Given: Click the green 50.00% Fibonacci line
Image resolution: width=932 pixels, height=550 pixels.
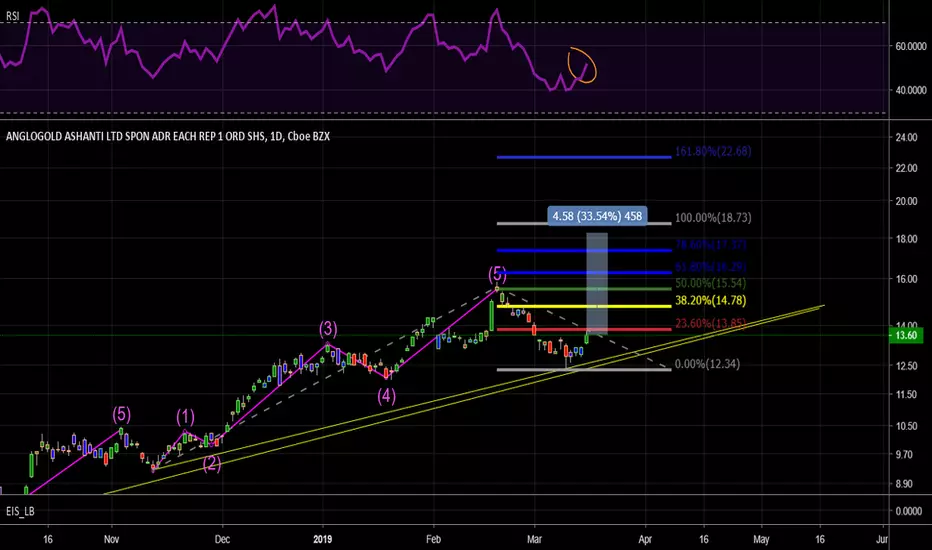Looking at the screenshot, I should point(584,289).
